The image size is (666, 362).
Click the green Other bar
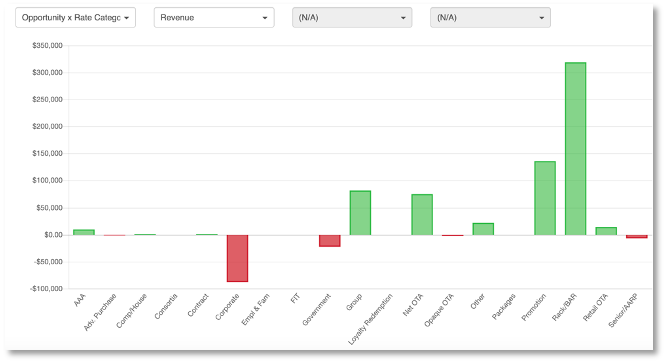[x=483, y=229]
